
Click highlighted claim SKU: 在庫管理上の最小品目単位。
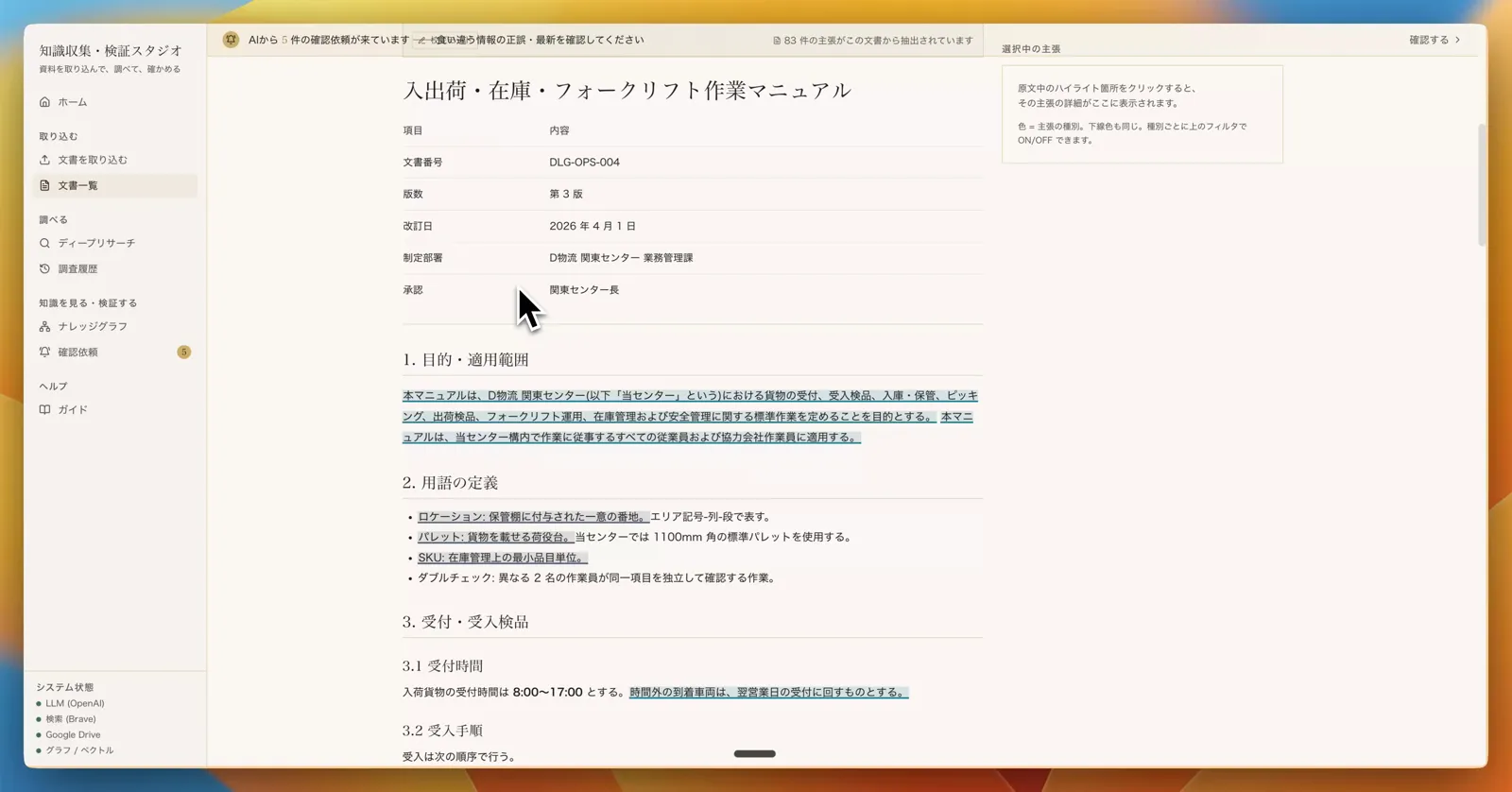click(x=503, y=558)
